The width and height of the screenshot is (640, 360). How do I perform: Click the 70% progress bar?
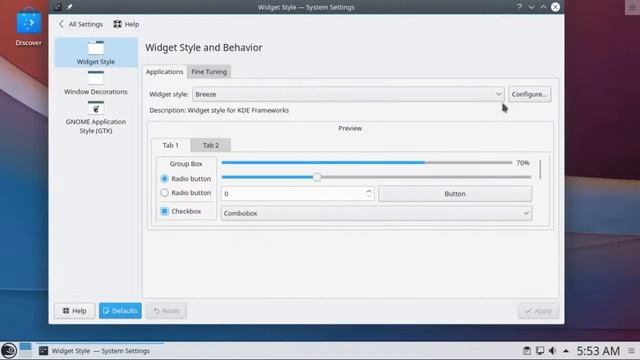tap(367, 162)
